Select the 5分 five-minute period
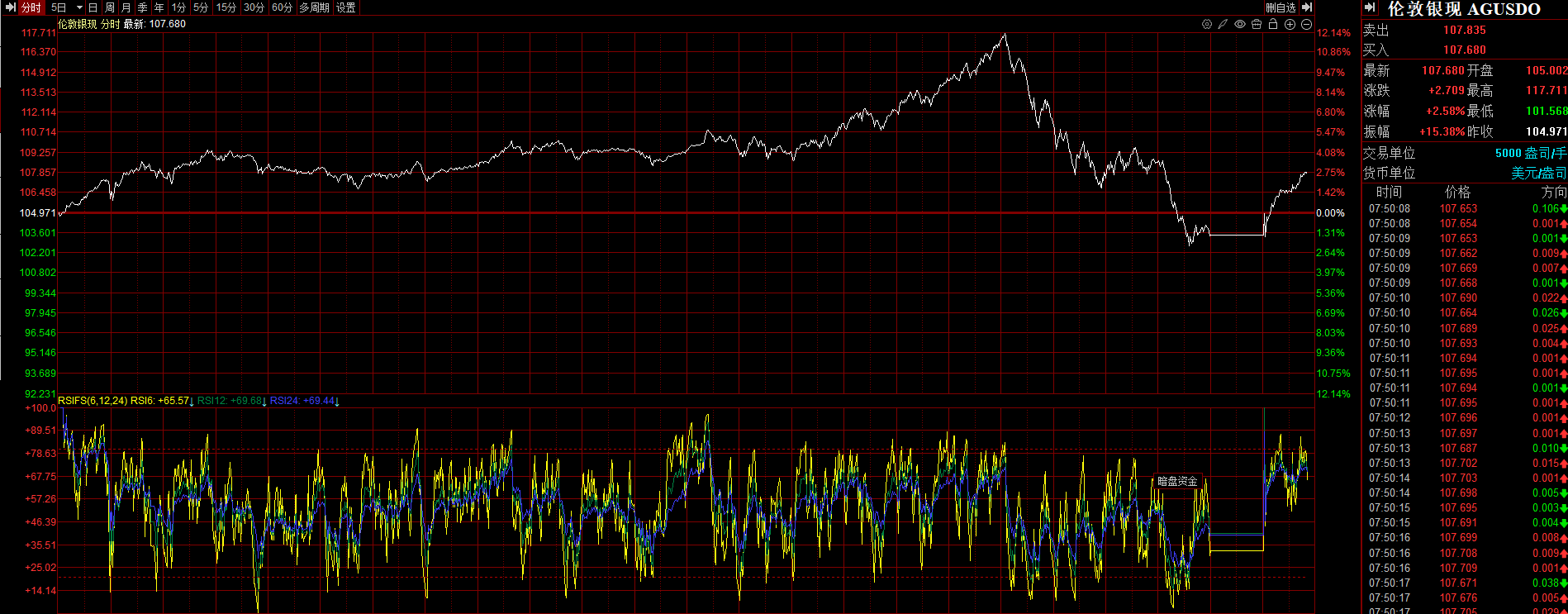The image size is (1568, 614). point(201,7)
